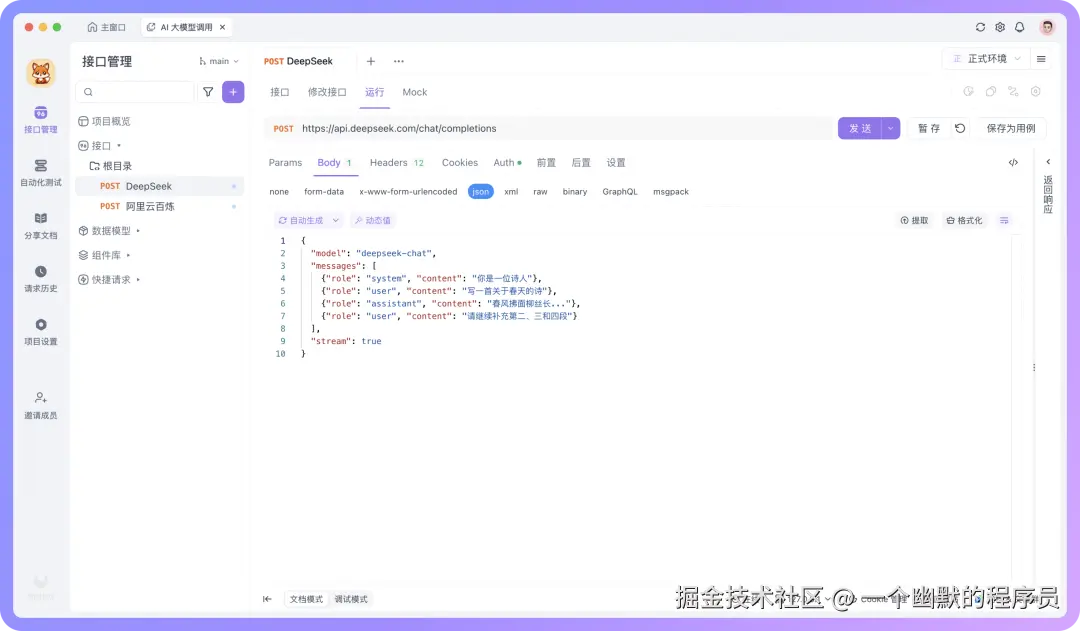Select the form-data body type
1080x631 pixels.
[x=324, y=192]
